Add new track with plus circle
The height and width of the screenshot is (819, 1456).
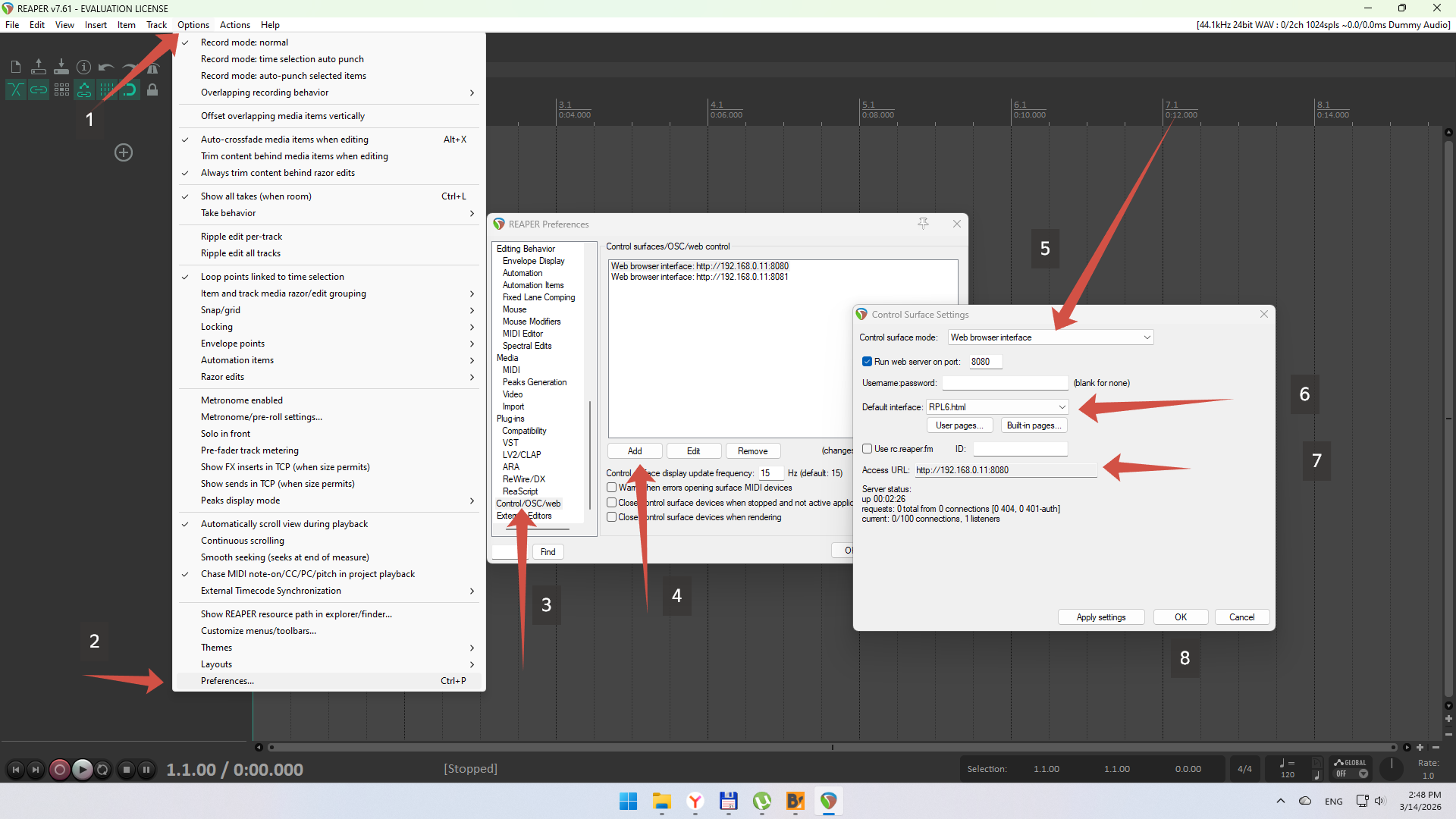click(x=124, y=152)
